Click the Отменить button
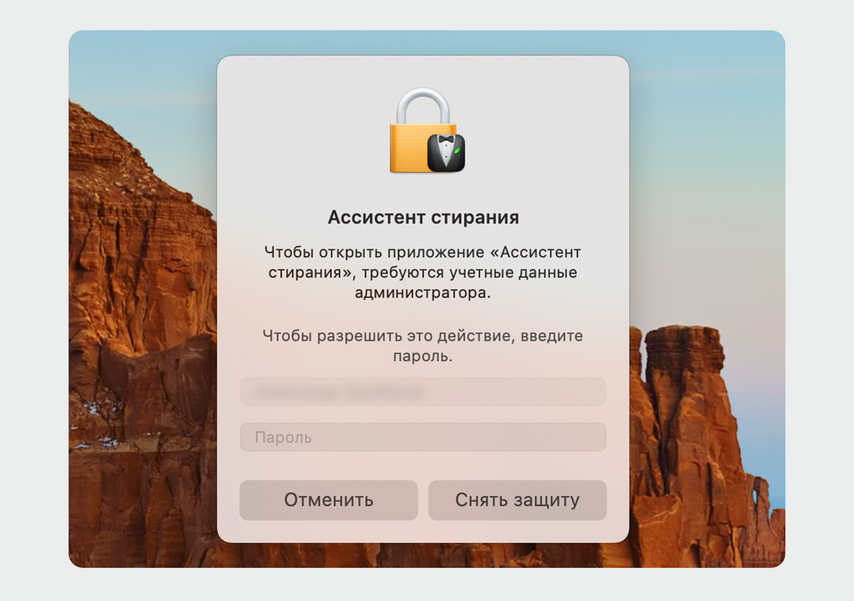 pos(328,500)
